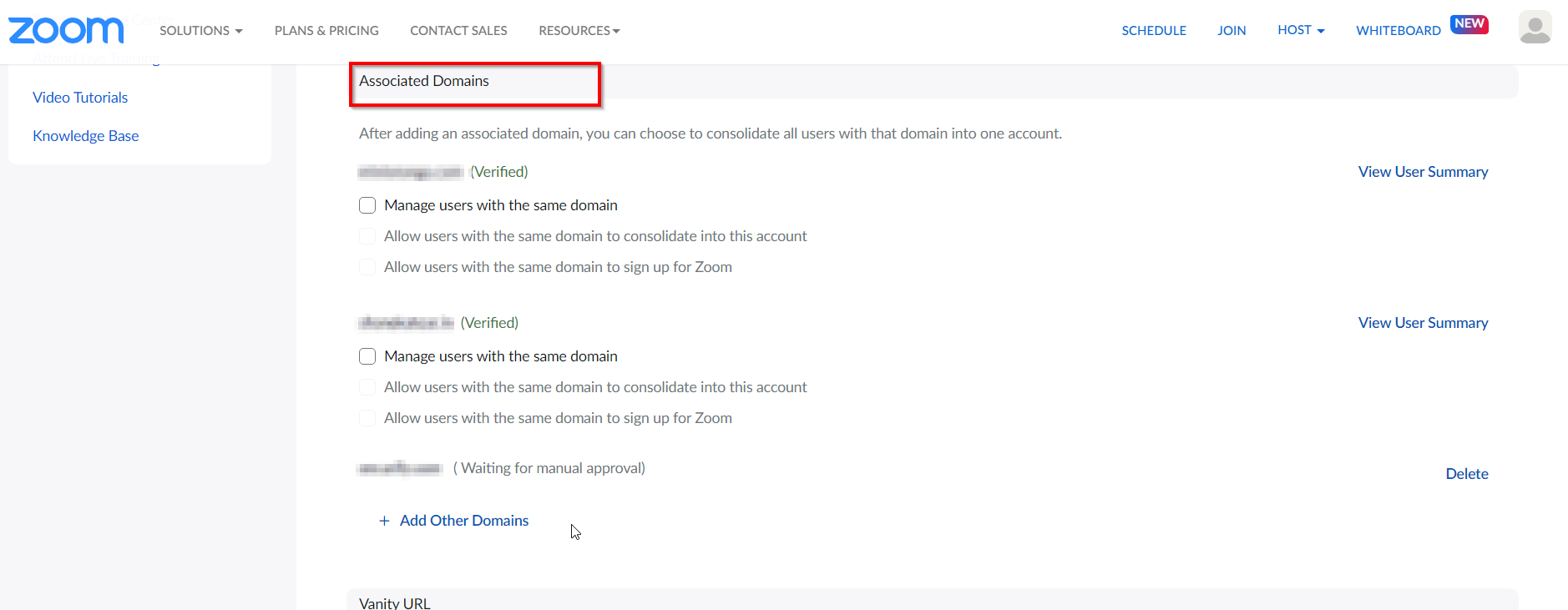Open Video Tutorials in the sidebar
The height and width of the screenshot is (610, 1568).
[x=80, y=98]
